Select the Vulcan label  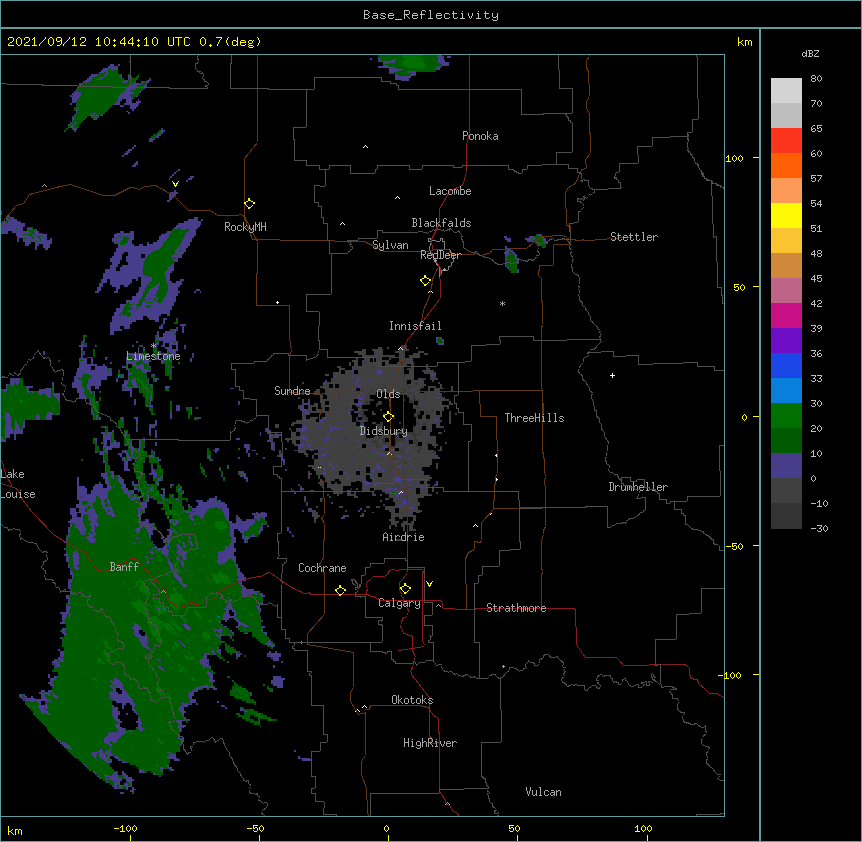[x=543, y=792]
